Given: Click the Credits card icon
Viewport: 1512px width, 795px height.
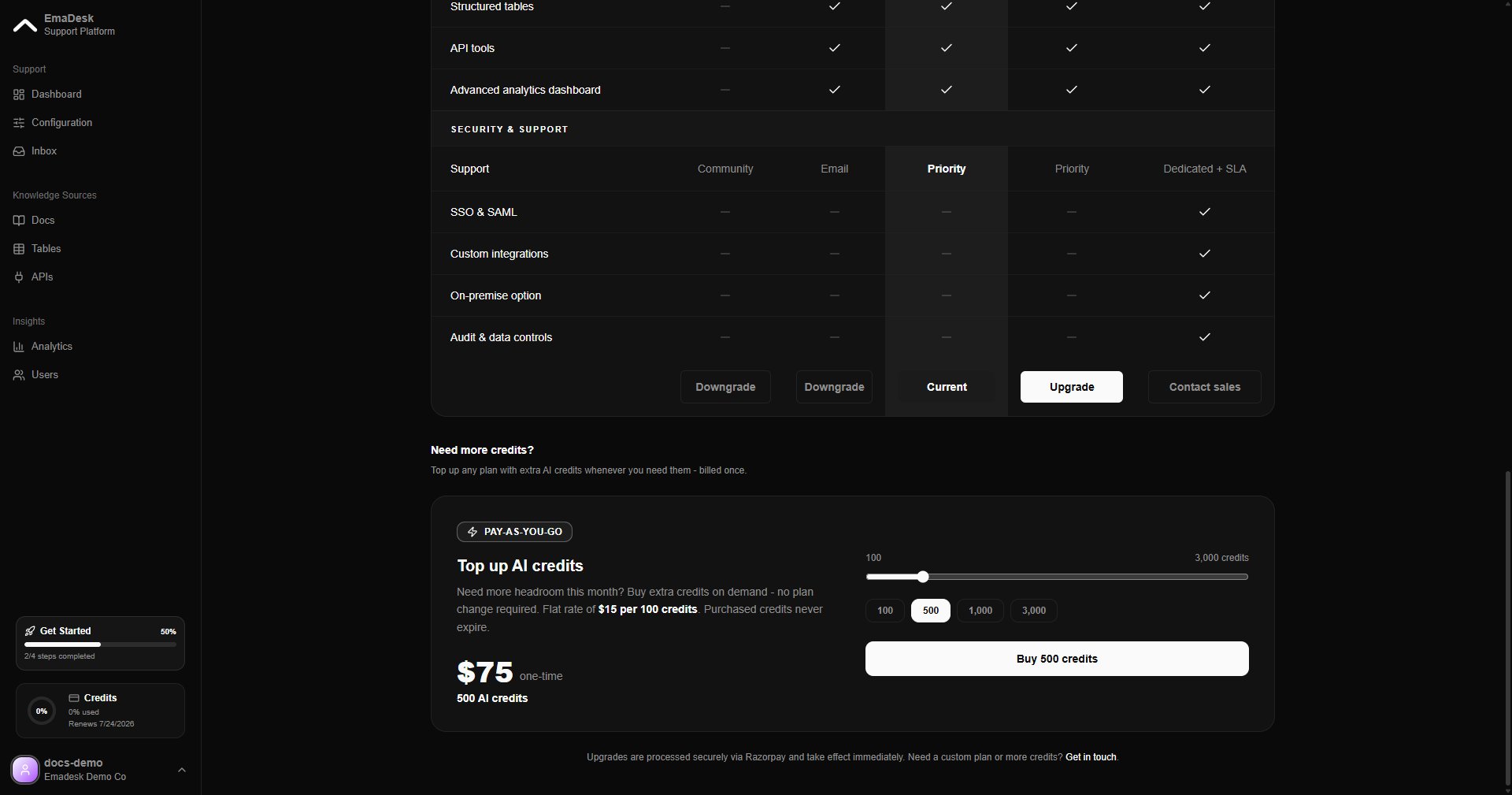Looking at the screenshot, I should (74, 698).
